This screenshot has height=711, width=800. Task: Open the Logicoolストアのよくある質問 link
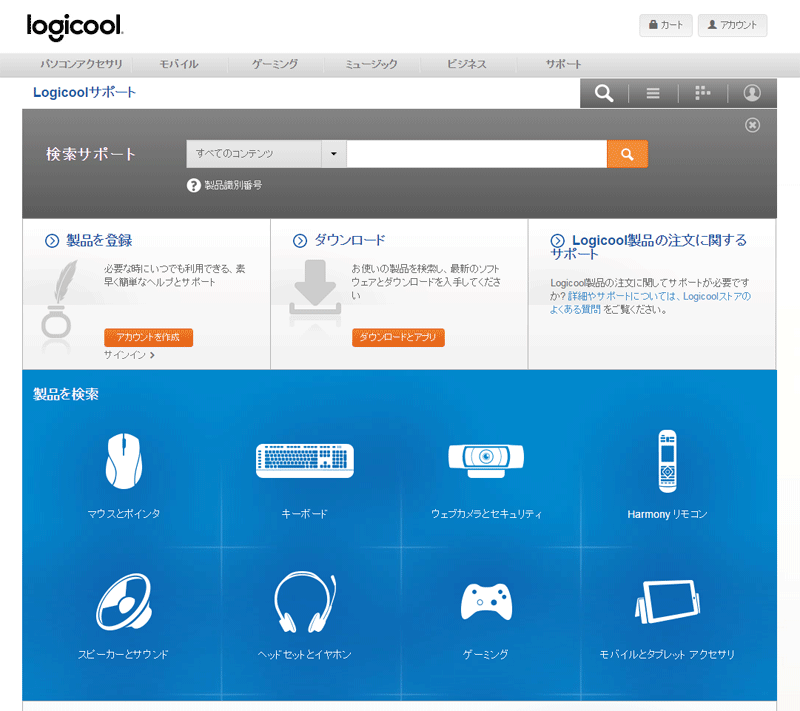tap(650, 303)
